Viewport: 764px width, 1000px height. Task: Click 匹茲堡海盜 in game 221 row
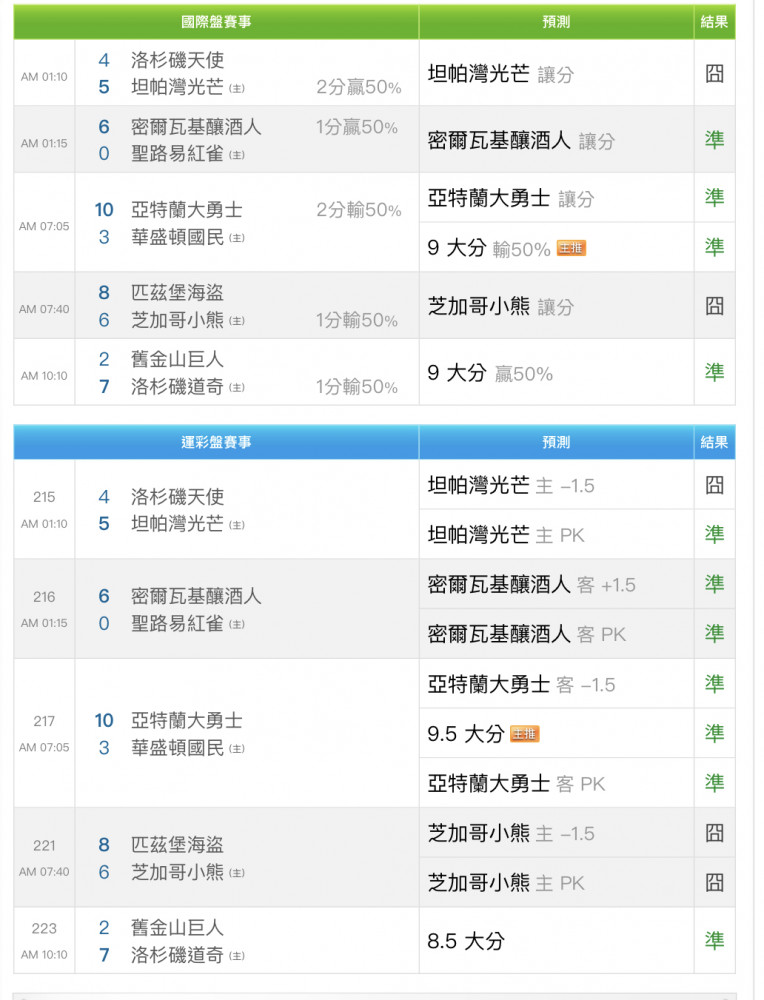177,845
